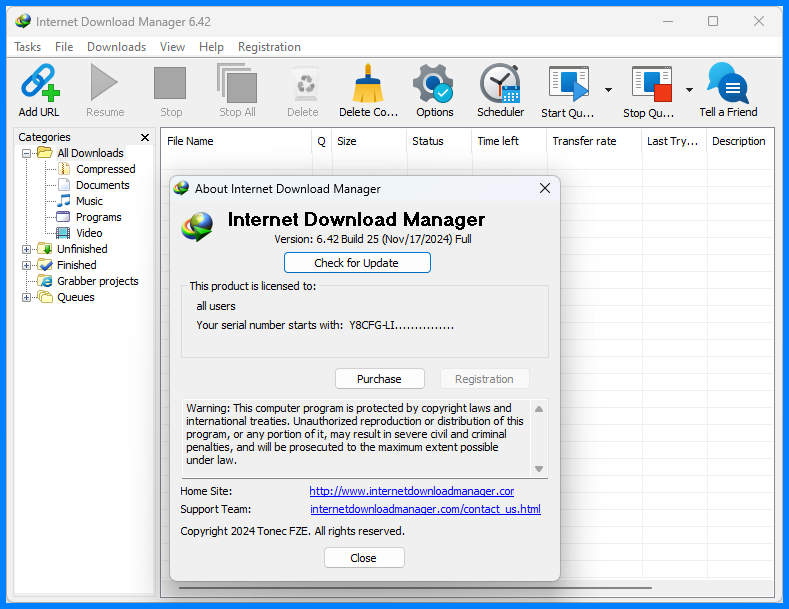Click the horizontal scrollbar of download list
The height and width of the screenshot is (609, 789).
point(415,587)
